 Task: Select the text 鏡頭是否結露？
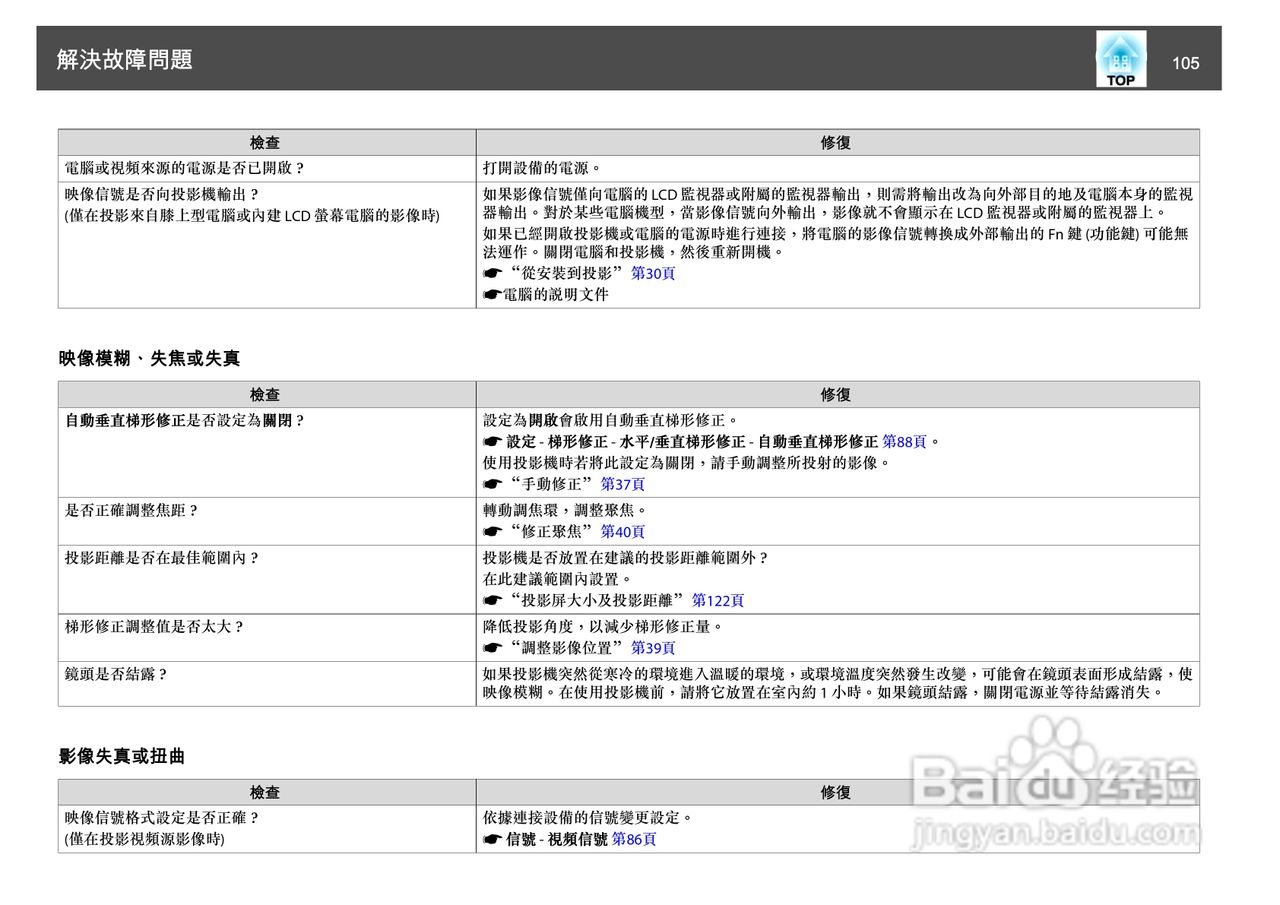click(117, 674)
